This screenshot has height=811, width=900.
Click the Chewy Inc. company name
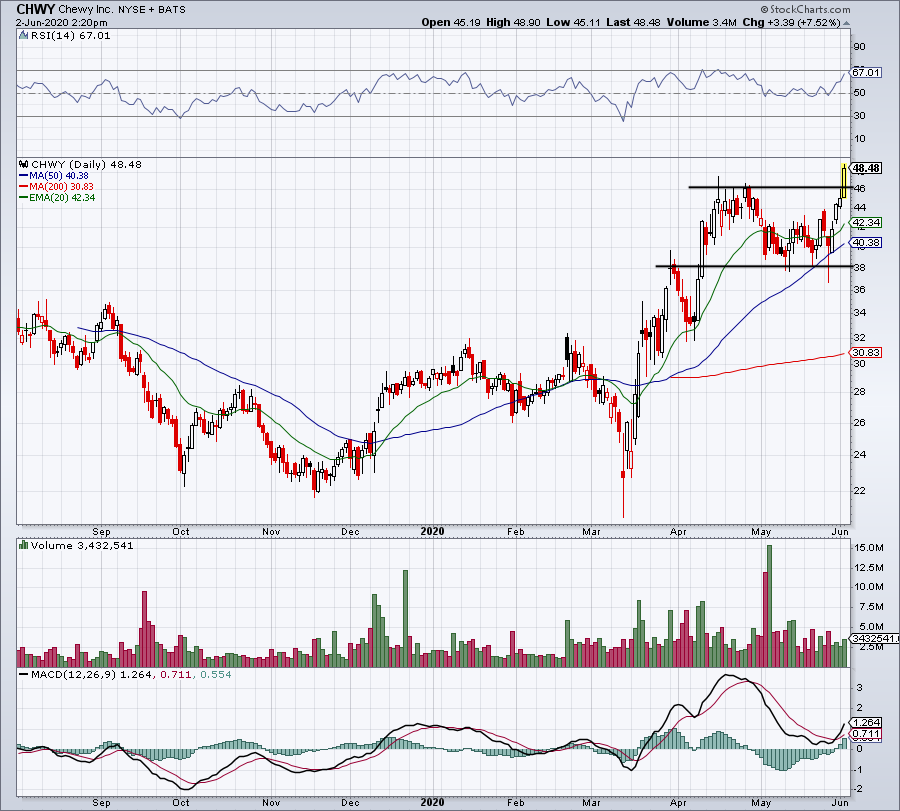(86, 9)
